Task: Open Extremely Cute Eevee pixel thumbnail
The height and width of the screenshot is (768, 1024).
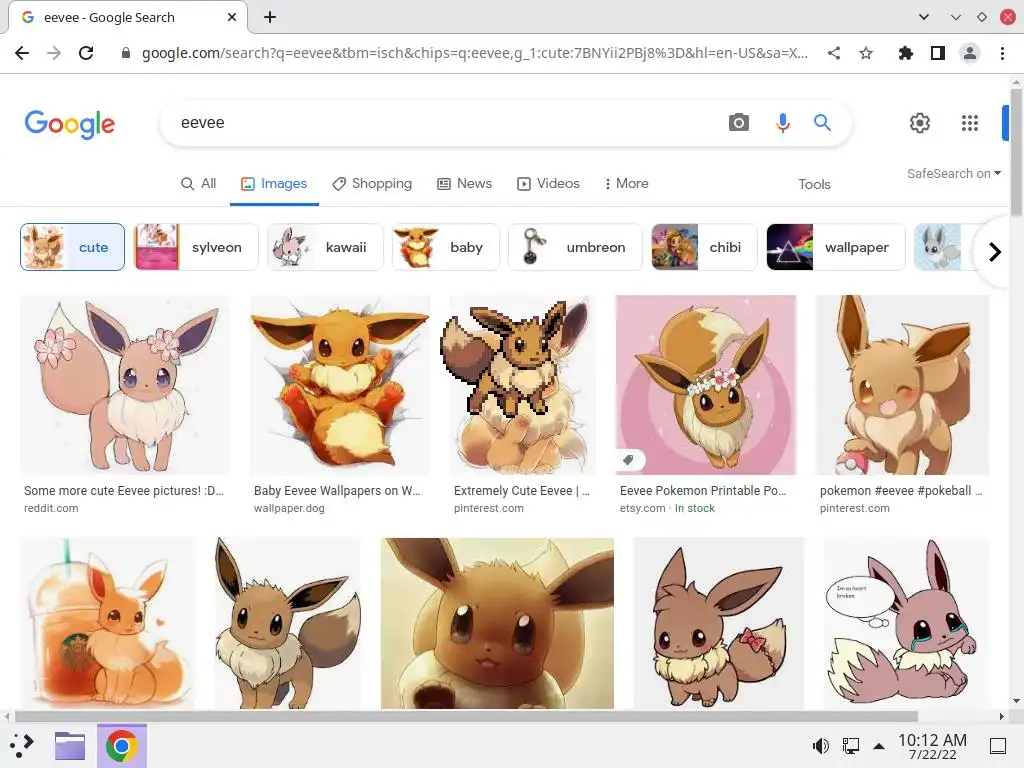Action: [x=522, y=385]
